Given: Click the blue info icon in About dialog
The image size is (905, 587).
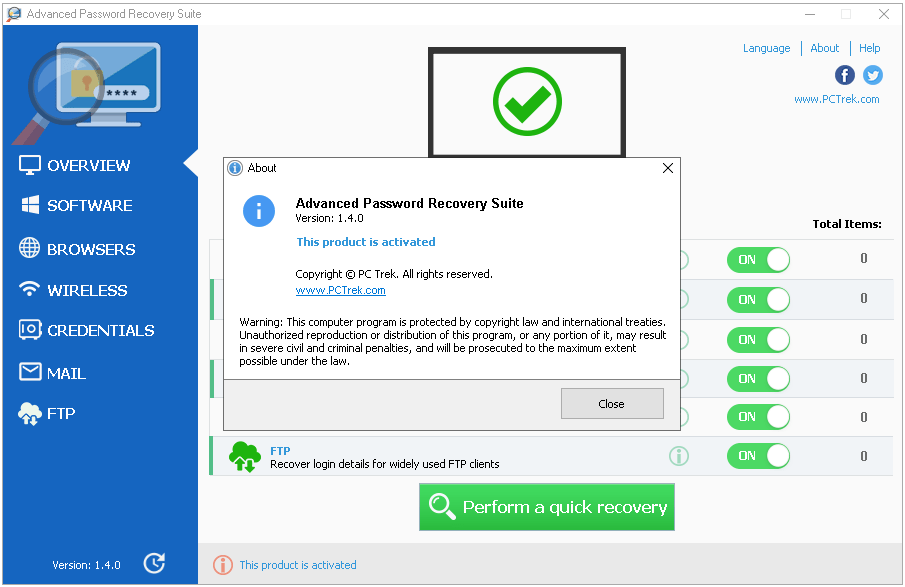Looking at the screenshot, I should 259,211.
